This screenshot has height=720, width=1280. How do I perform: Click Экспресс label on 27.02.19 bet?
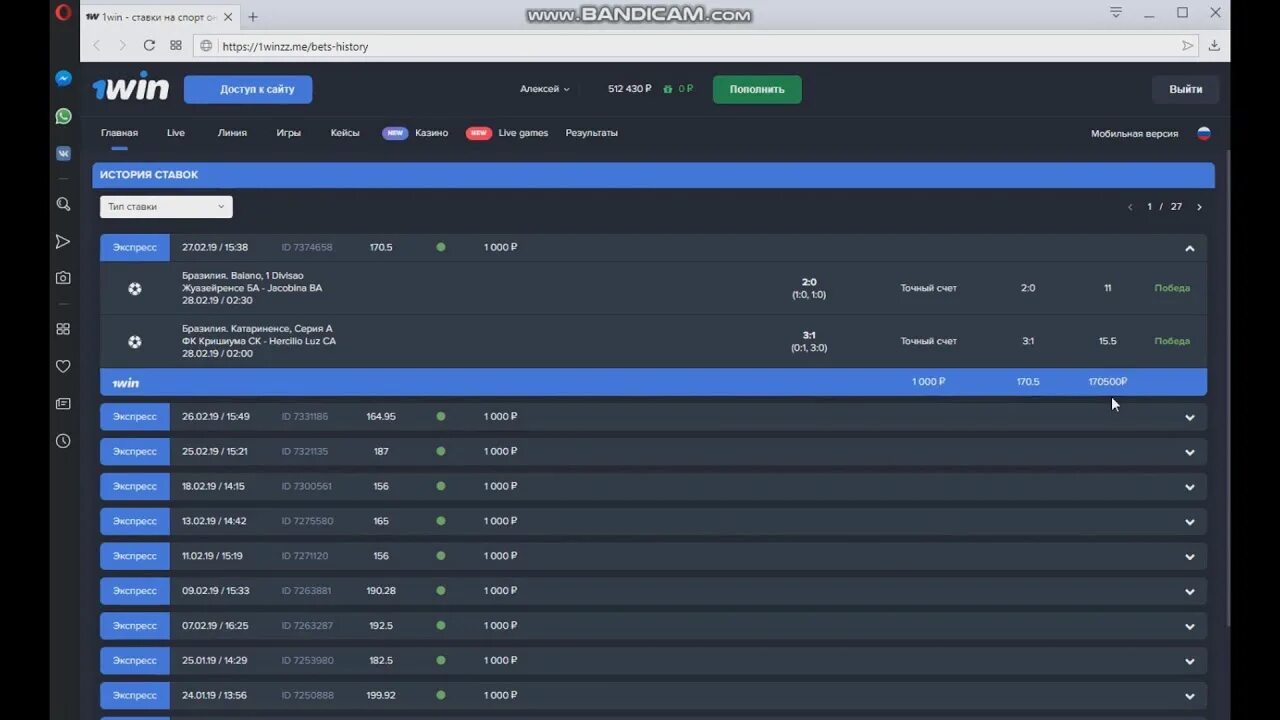pos(135,247)
